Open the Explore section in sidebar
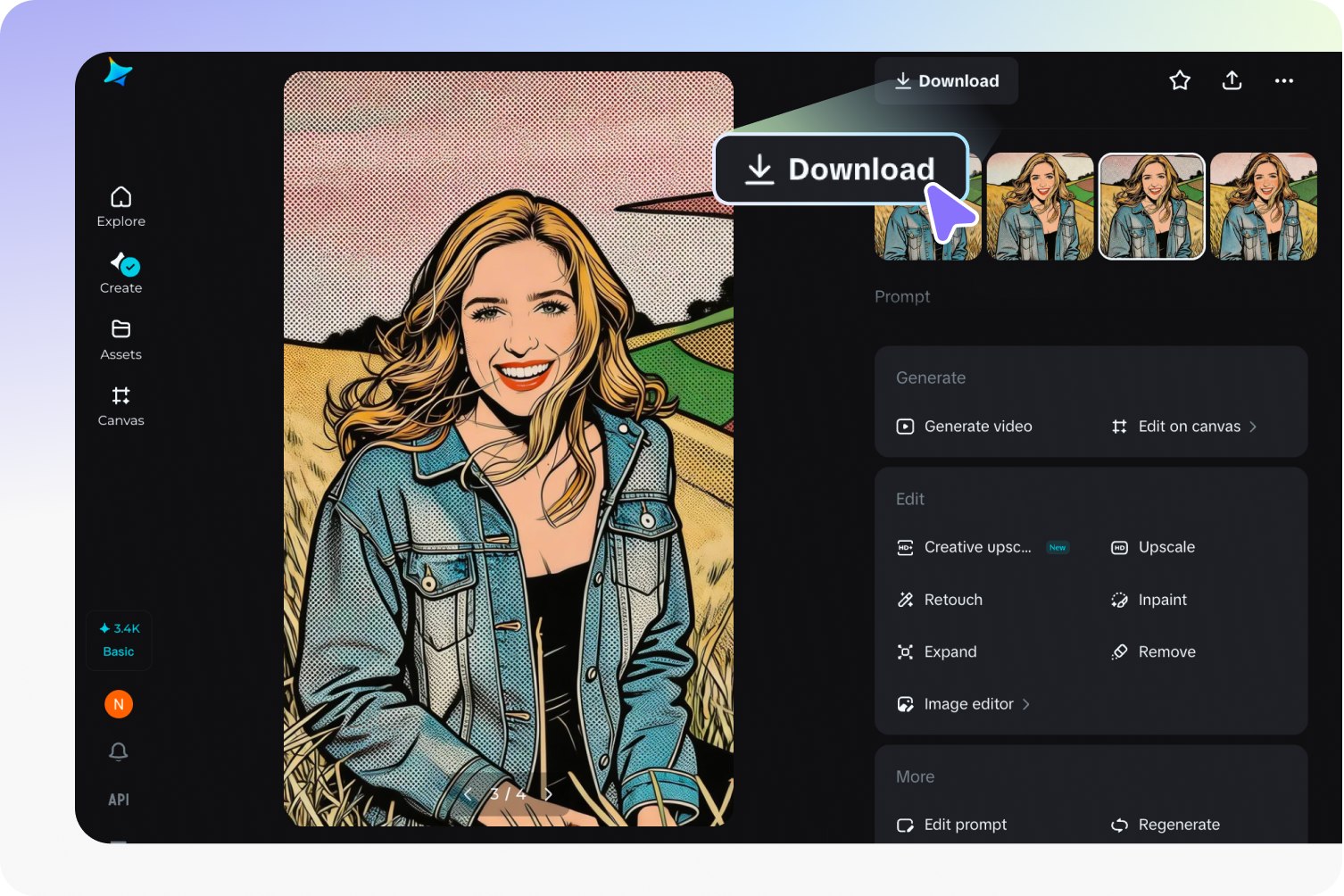Screen dimensions: 1344x896 pyautogui.click(x=120, y=205)
